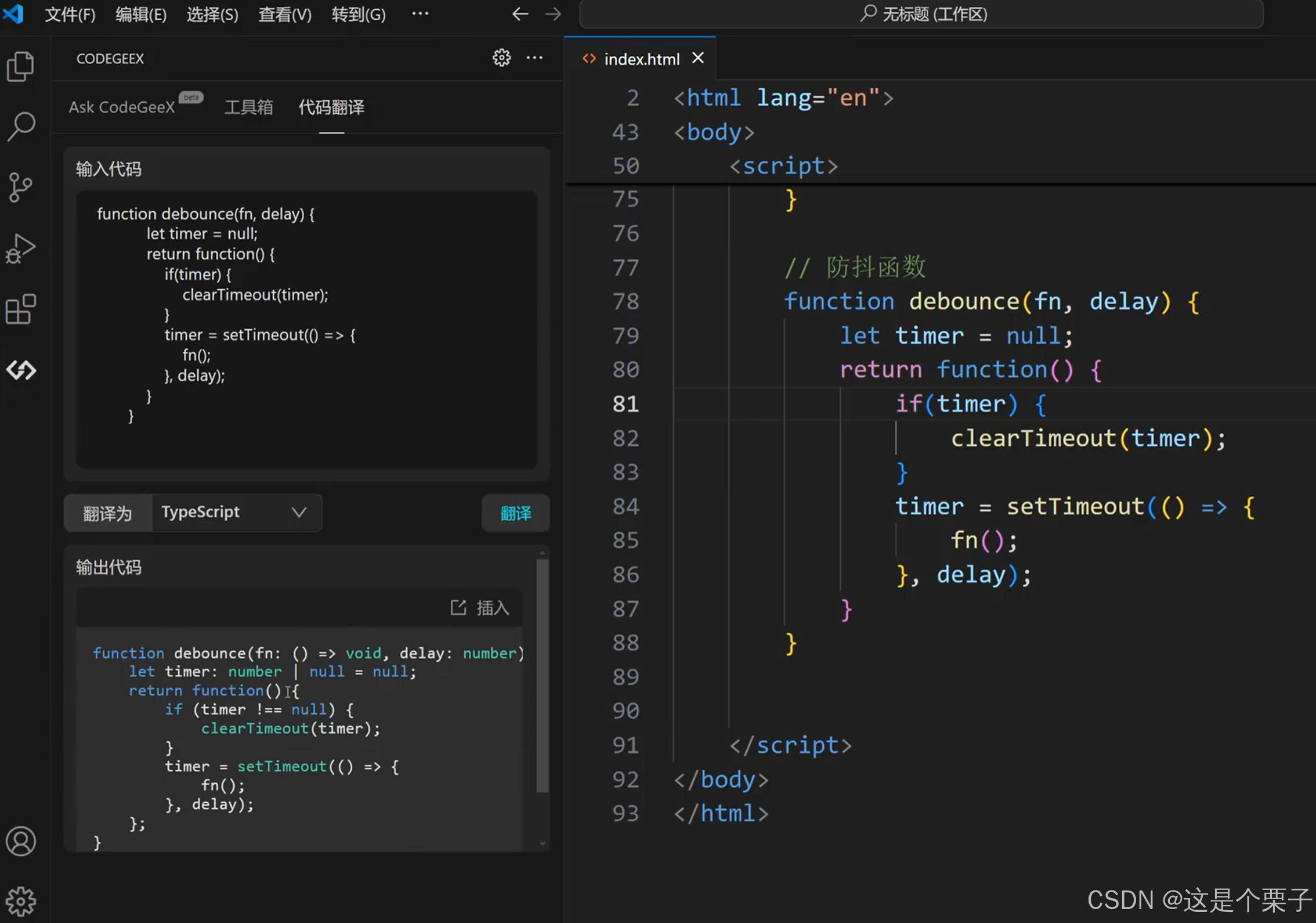Click the 翻译 translate button
Viewport: 1316px width, 923px height.
click(x=515, y=513)
